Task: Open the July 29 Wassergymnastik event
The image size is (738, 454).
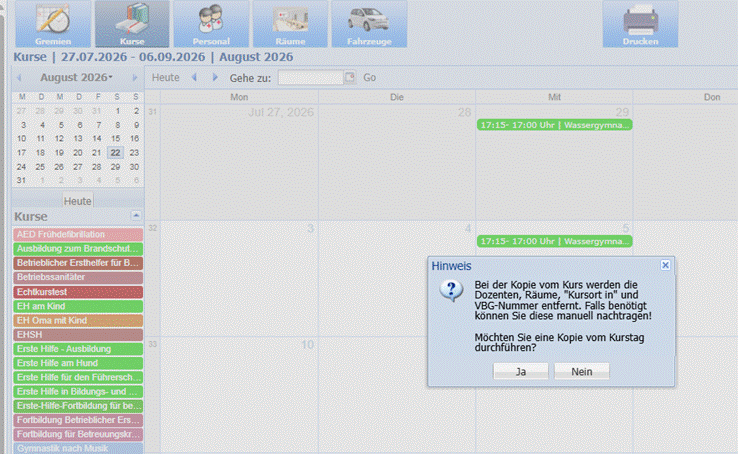Action: tap(554, 125)
